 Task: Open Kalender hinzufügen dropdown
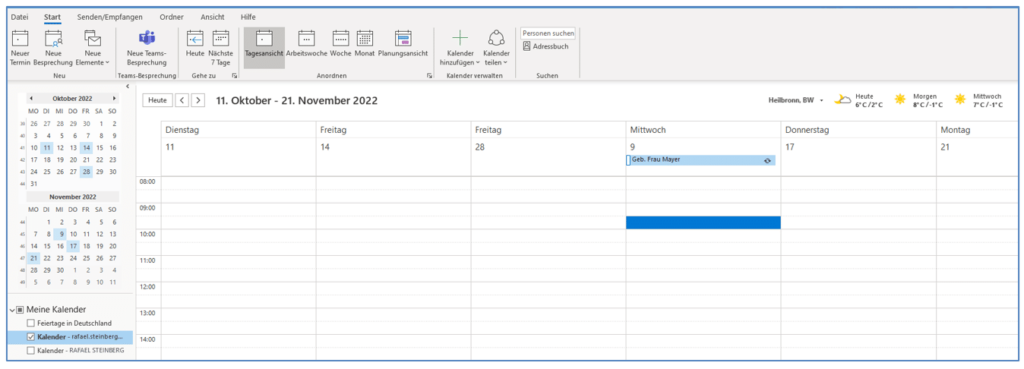[x=460, y=48]
